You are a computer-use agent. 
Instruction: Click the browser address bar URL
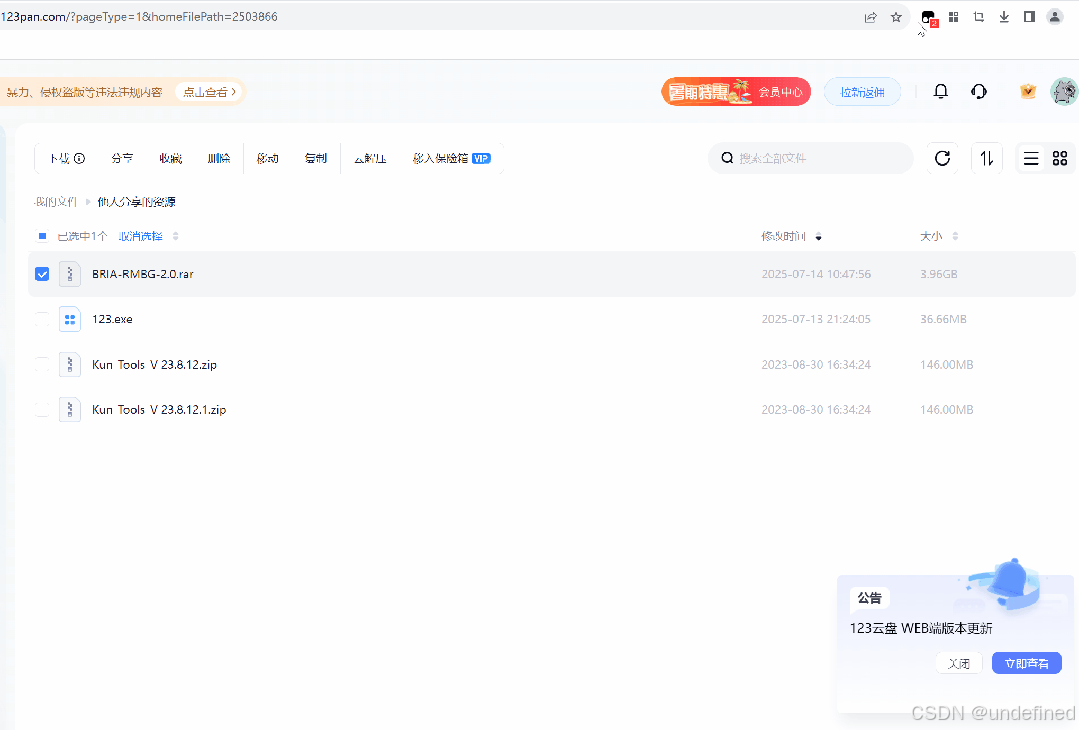139,17
